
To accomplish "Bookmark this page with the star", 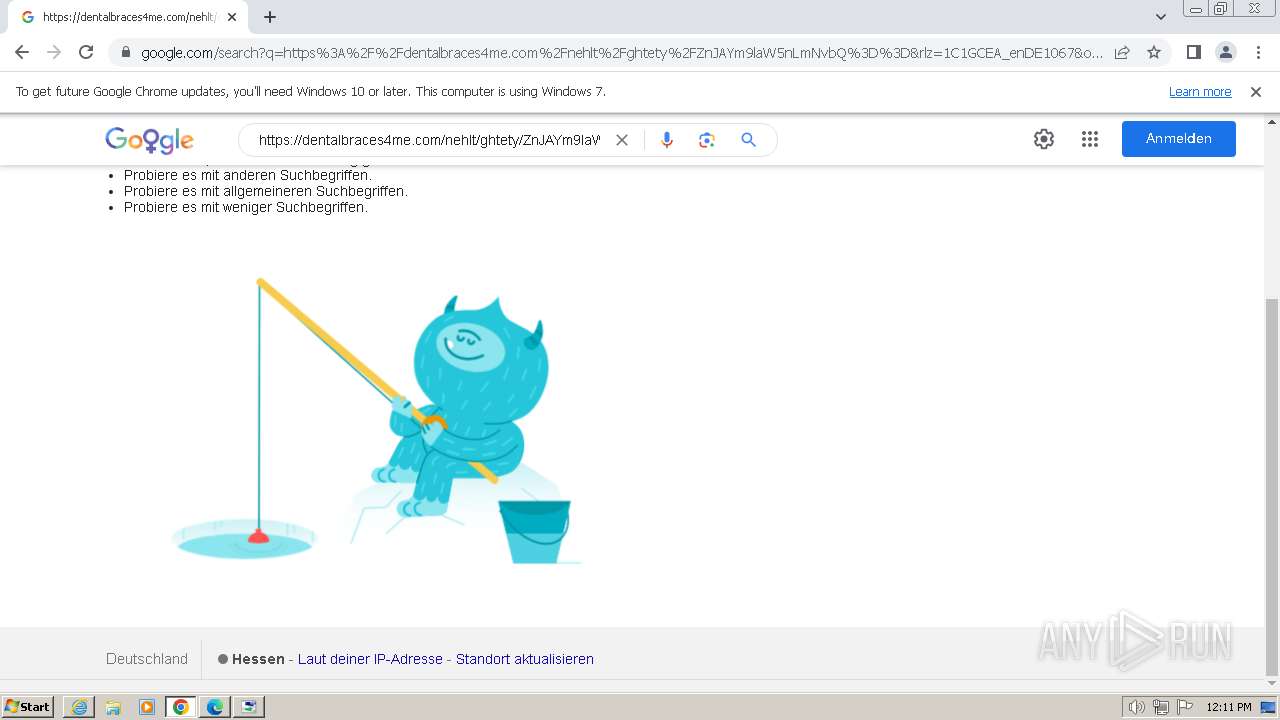I will coord(1154,52).
